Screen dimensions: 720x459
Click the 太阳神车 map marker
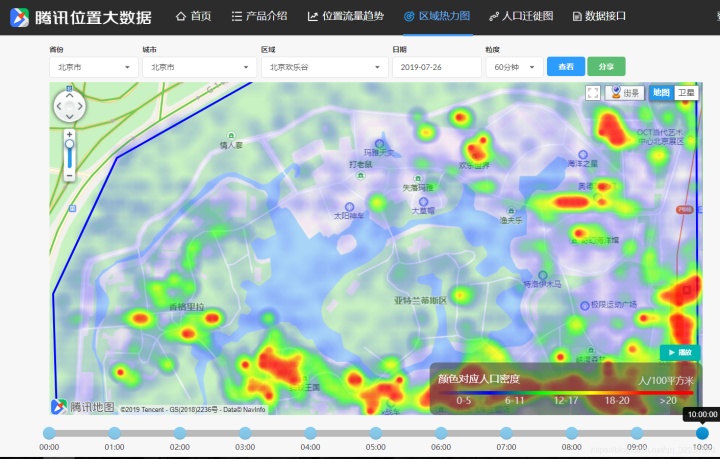click(349, 207)
